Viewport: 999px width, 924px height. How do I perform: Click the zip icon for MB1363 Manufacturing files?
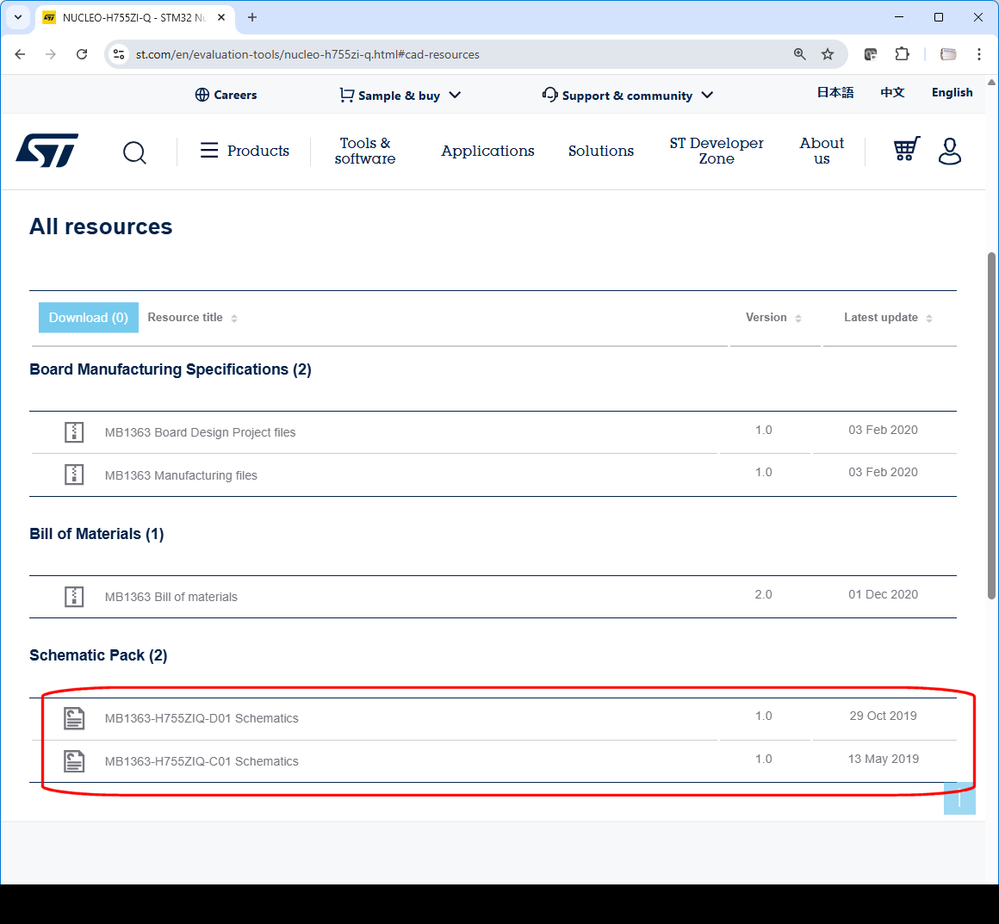pos(74,475)
